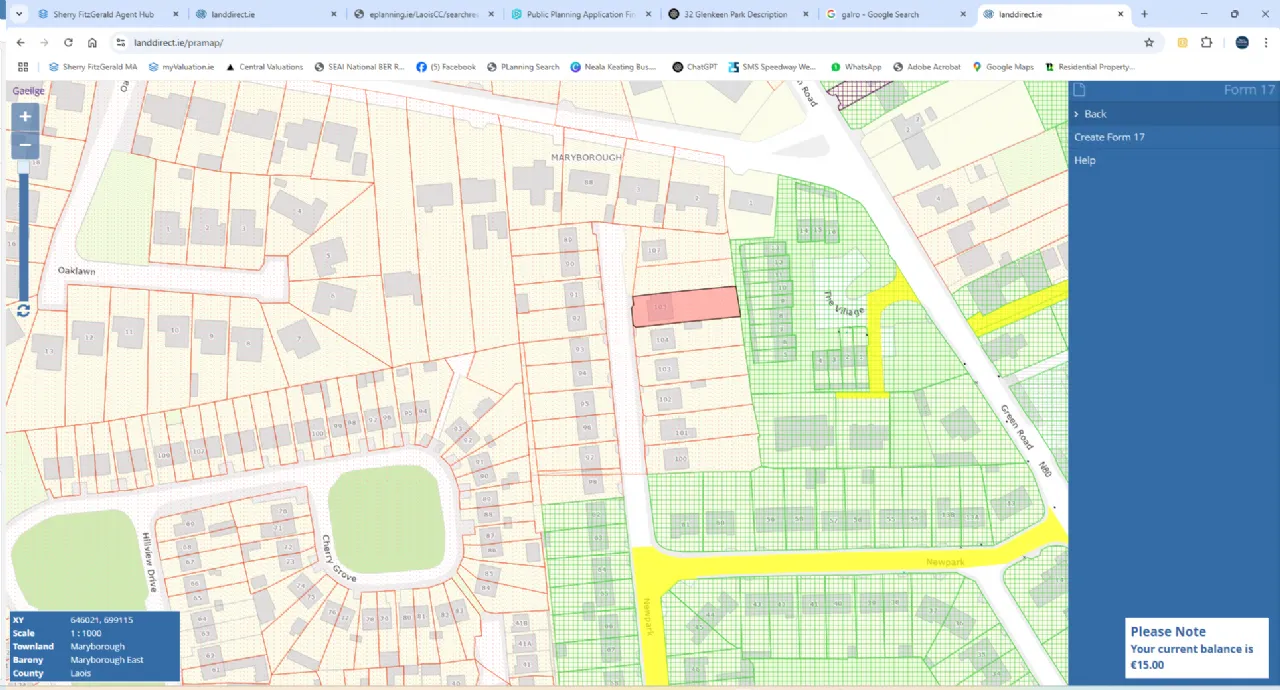This screenshot has height=690, width=1280.
Task: Select the highlighted red land parcel
Action: [686, 305]
